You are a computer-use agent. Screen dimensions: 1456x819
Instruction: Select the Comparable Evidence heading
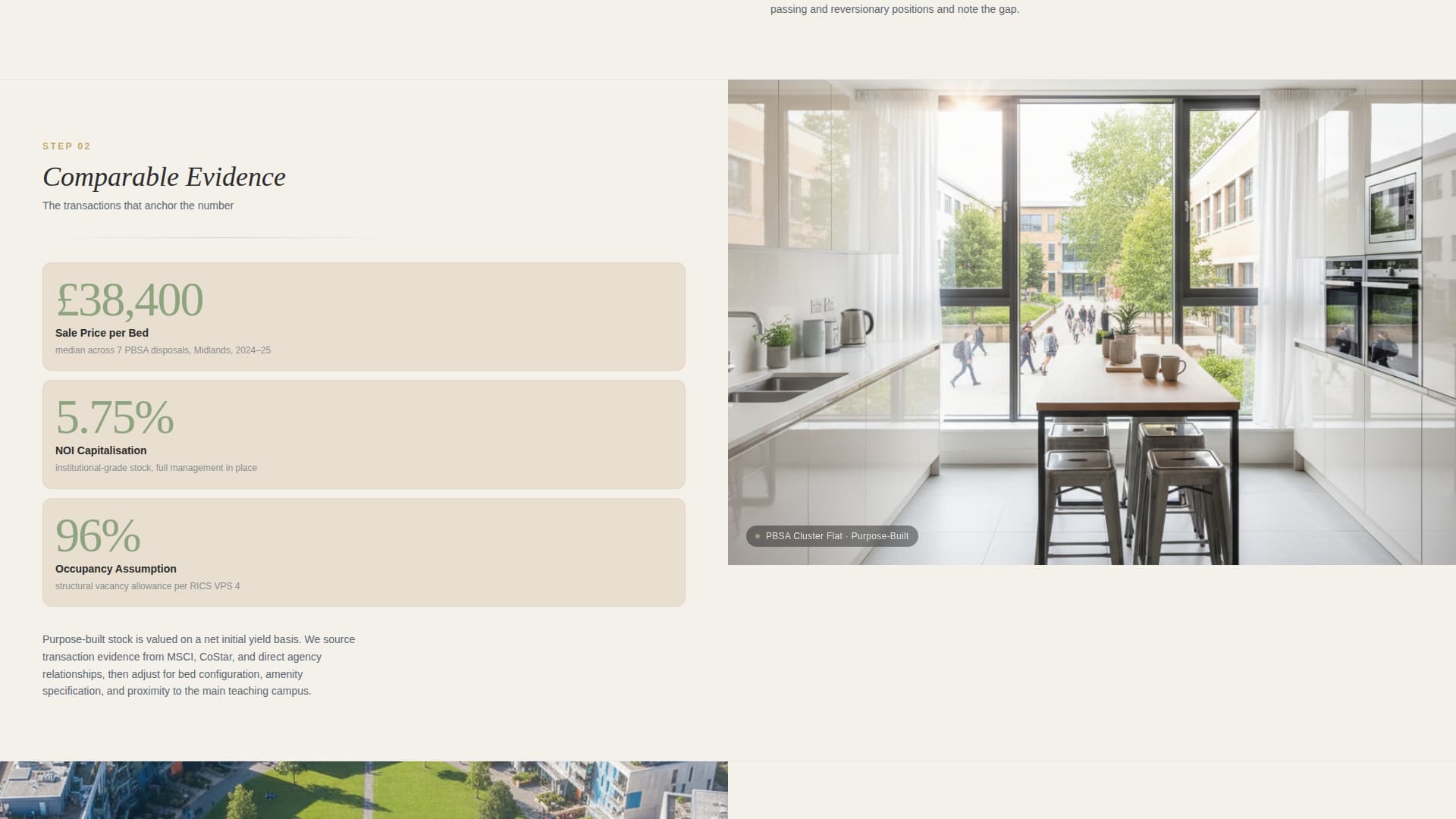164,176
